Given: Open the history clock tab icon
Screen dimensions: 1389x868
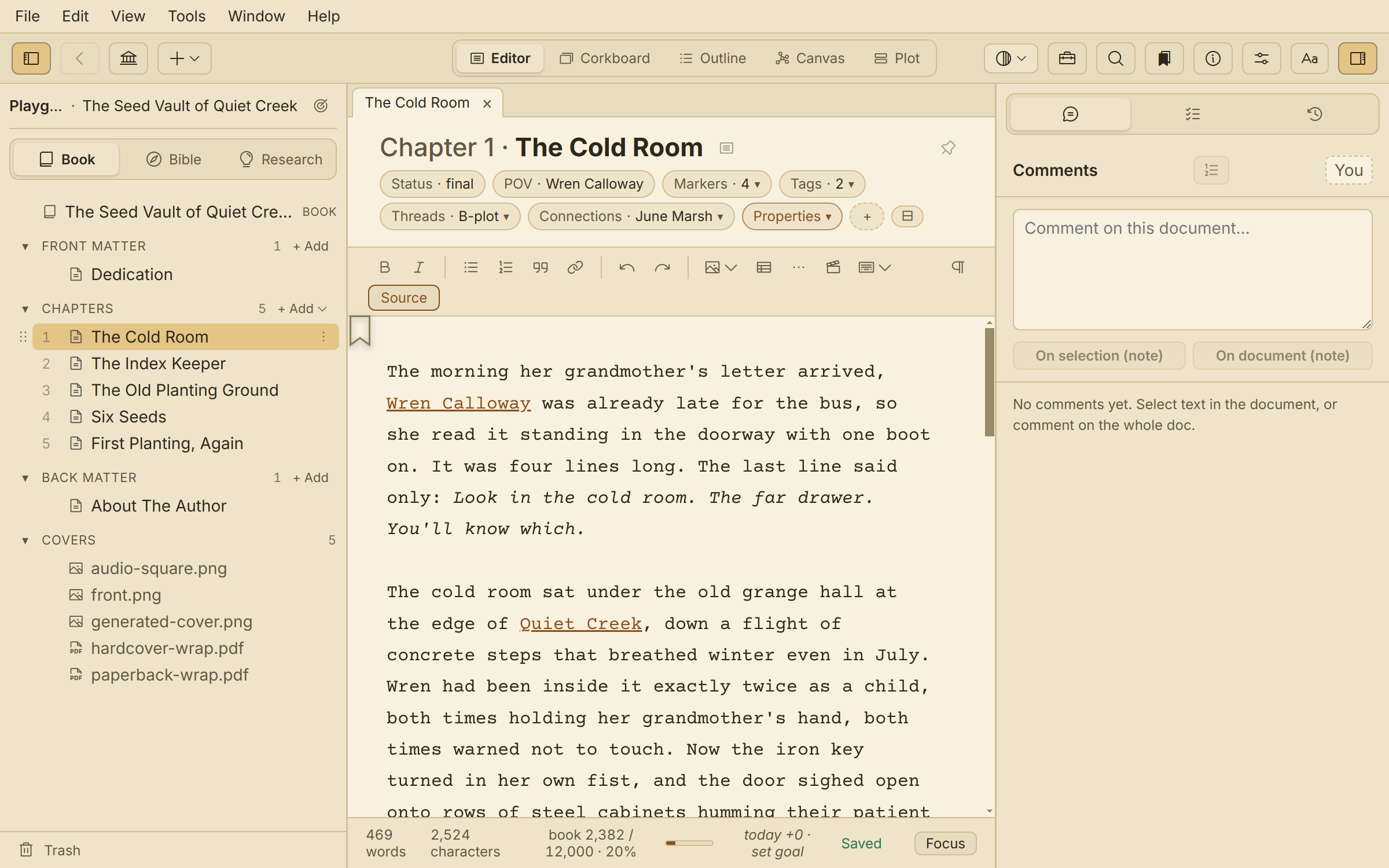Looking at the screenshot, I should (1314, 114).
